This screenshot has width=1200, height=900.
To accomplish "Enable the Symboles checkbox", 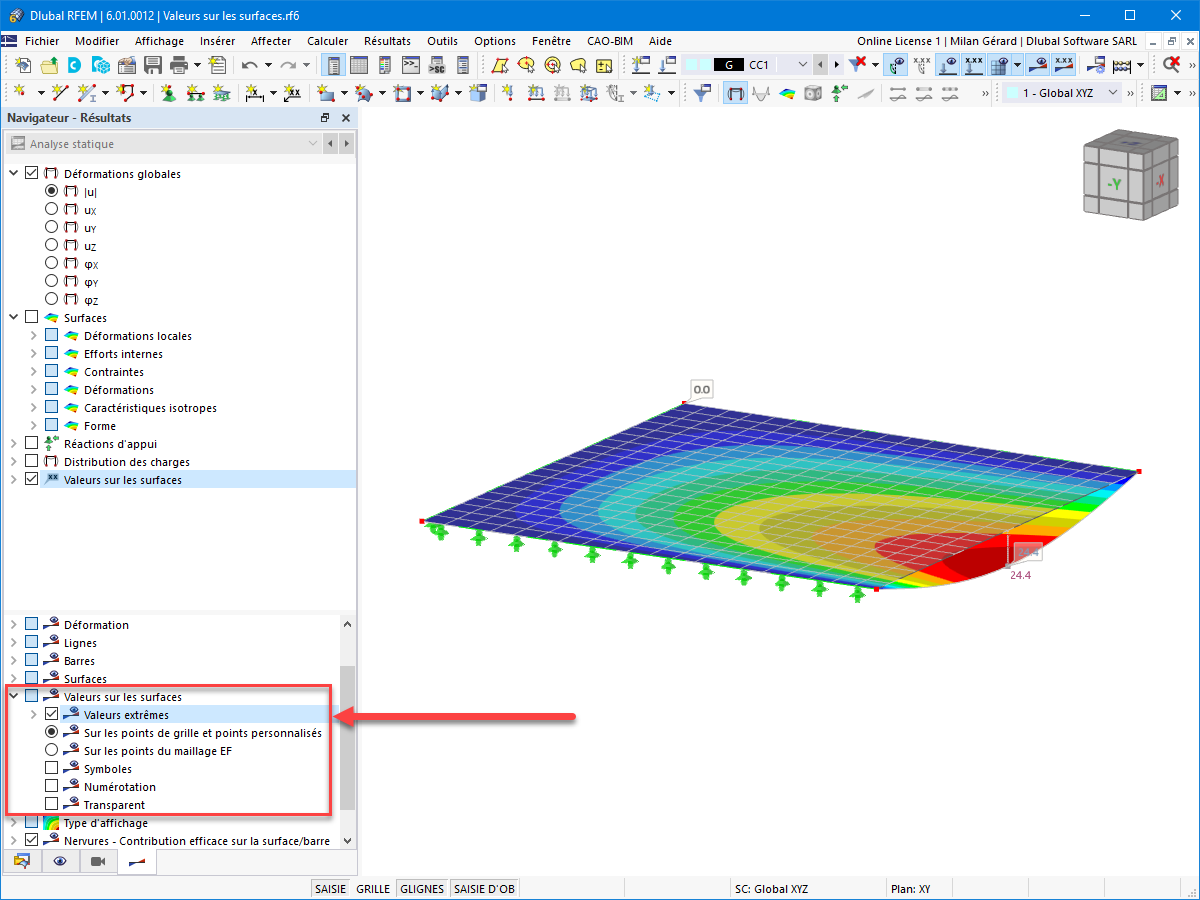I will pos(52,769).
